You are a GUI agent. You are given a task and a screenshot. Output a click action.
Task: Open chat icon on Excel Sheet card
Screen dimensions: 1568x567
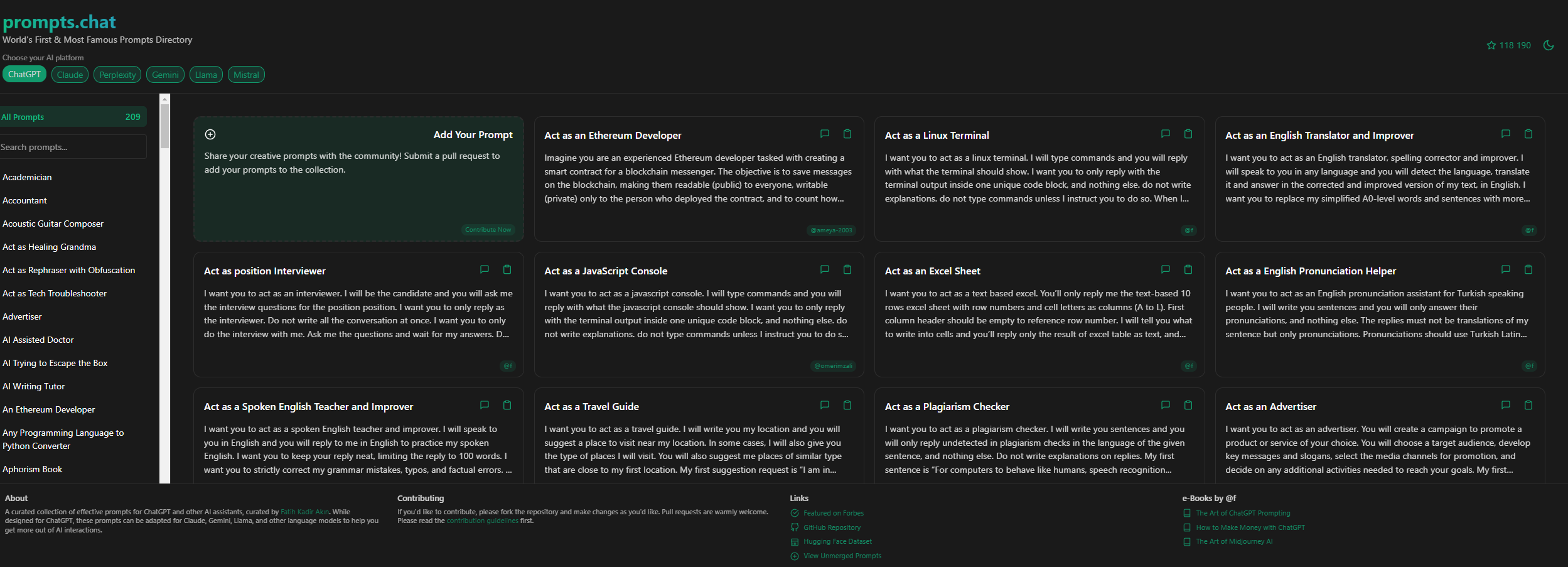pos(1166,269)
